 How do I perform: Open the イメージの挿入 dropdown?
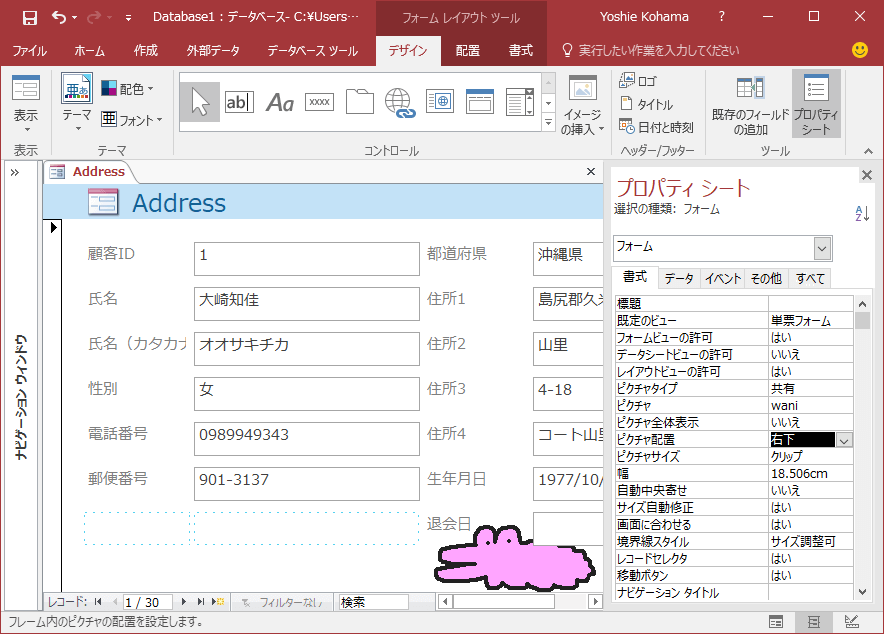click(582, 105)
